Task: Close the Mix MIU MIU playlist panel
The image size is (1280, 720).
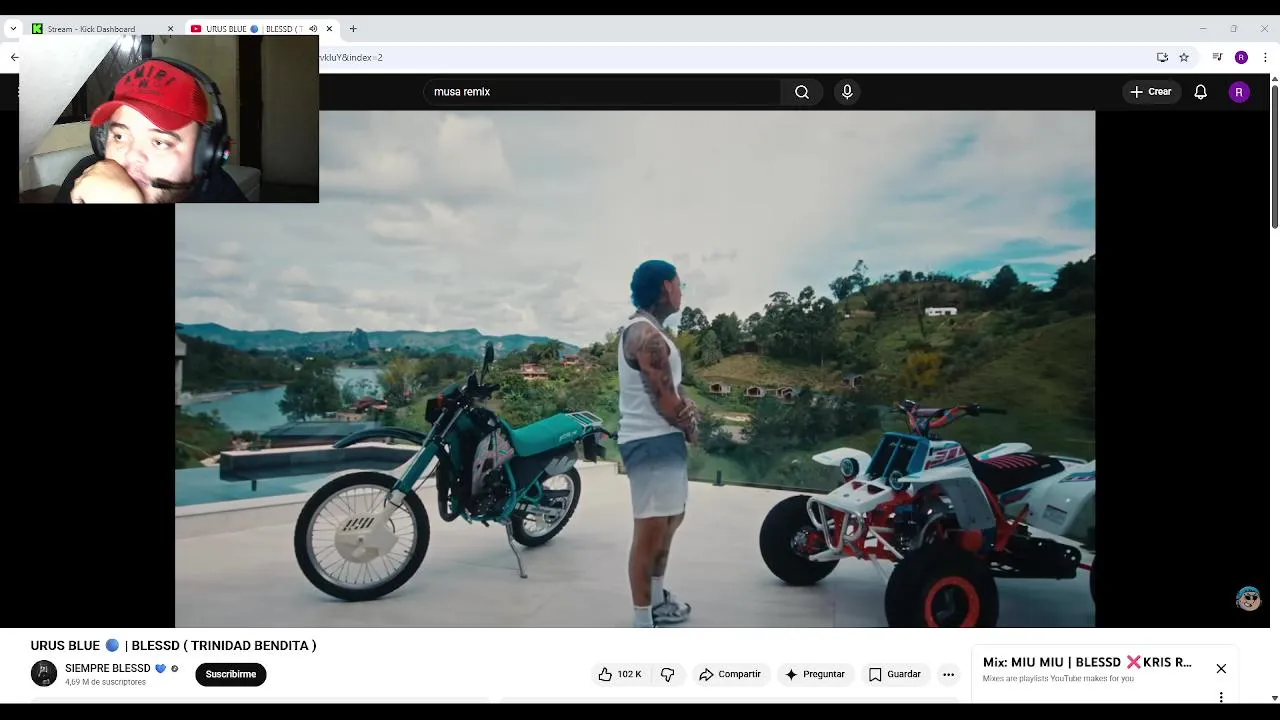Action: [1221, 668]
